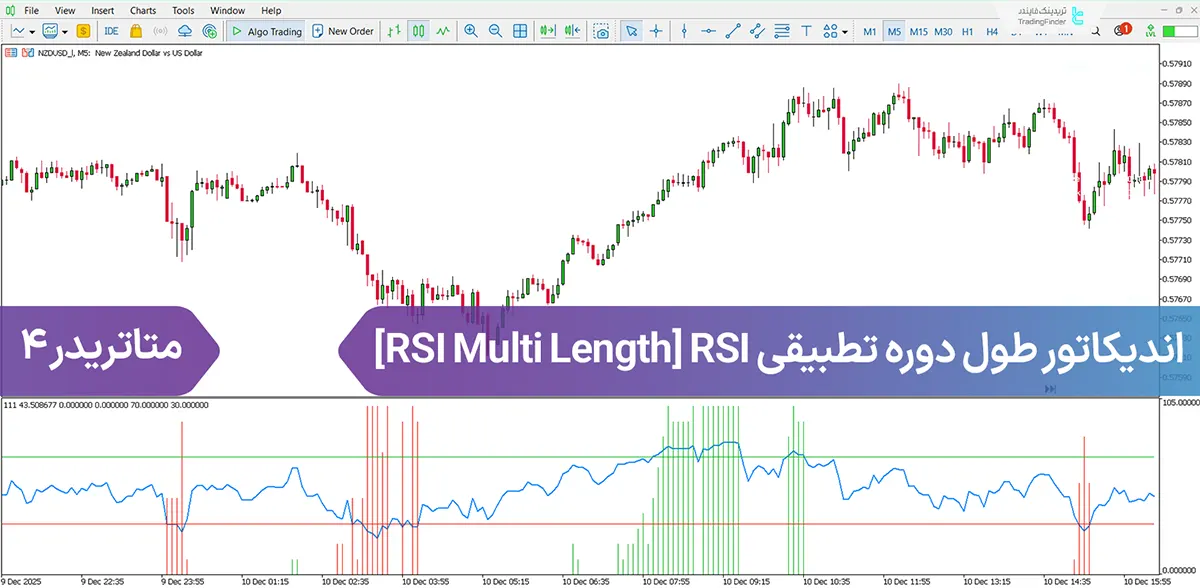Open the Tools menu

point(182,10)
